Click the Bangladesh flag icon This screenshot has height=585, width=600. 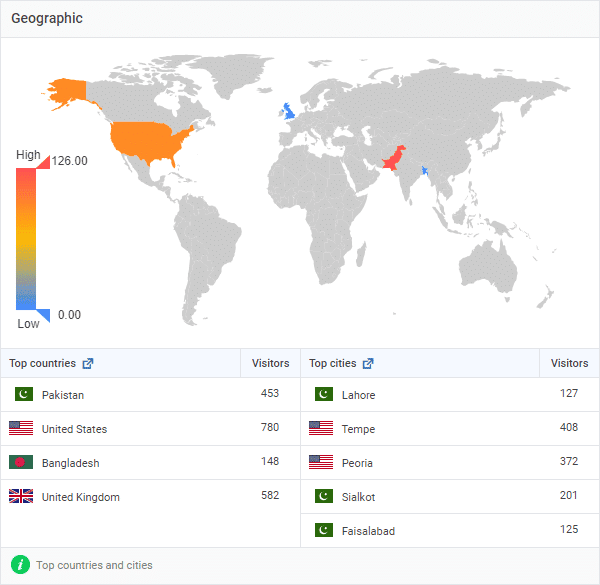point(21,462)
